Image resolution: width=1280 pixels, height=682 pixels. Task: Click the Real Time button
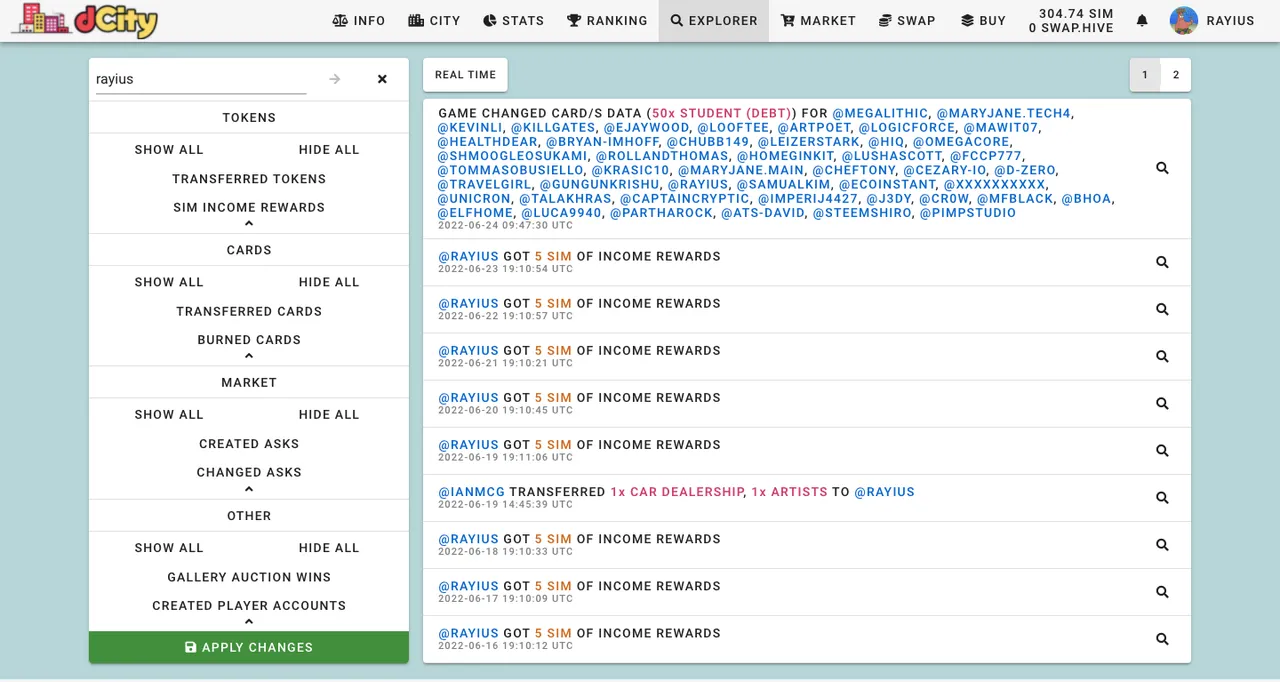click(465, 75)
